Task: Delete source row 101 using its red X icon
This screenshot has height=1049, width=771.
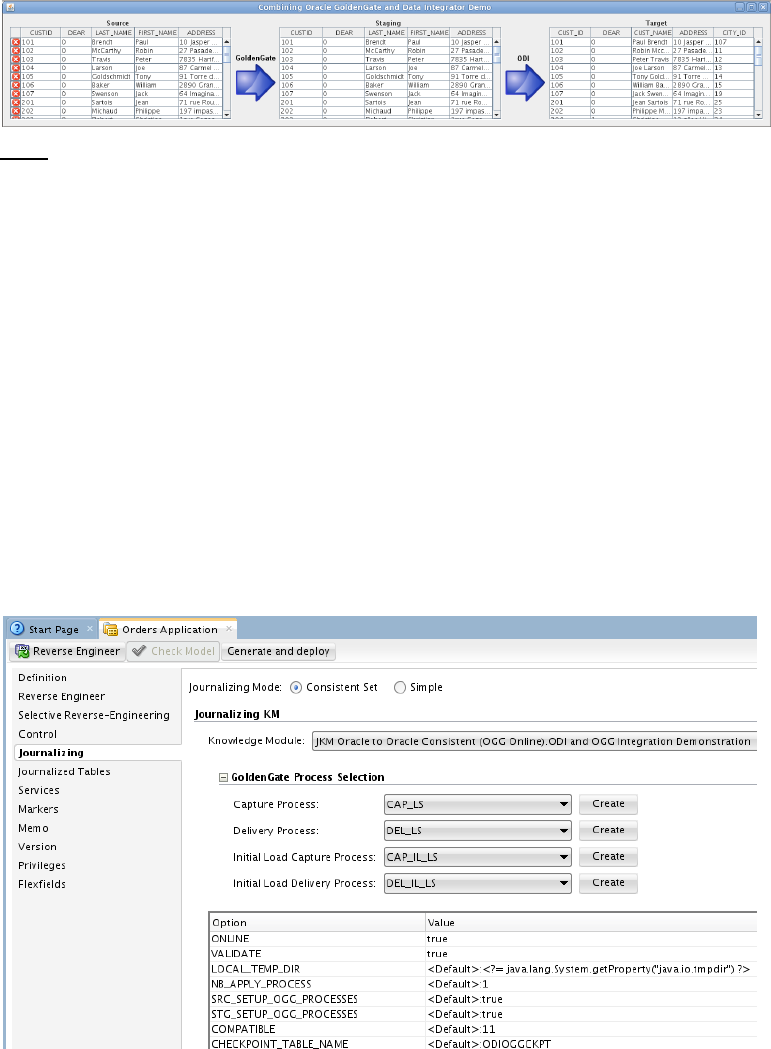Action: 16,42
